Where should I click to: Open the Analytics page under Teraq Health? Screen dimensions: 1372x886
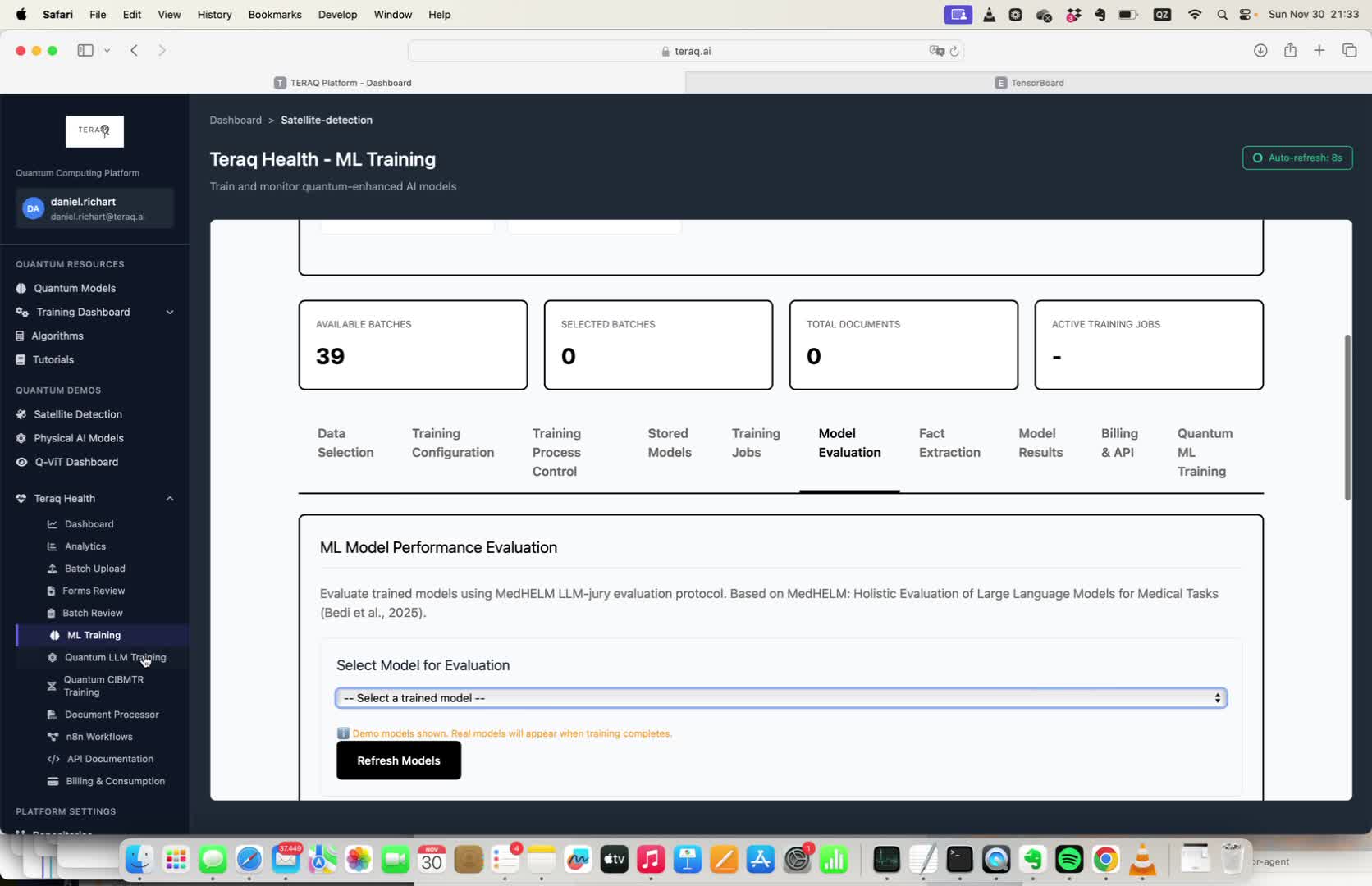click(x=85, y=546)
